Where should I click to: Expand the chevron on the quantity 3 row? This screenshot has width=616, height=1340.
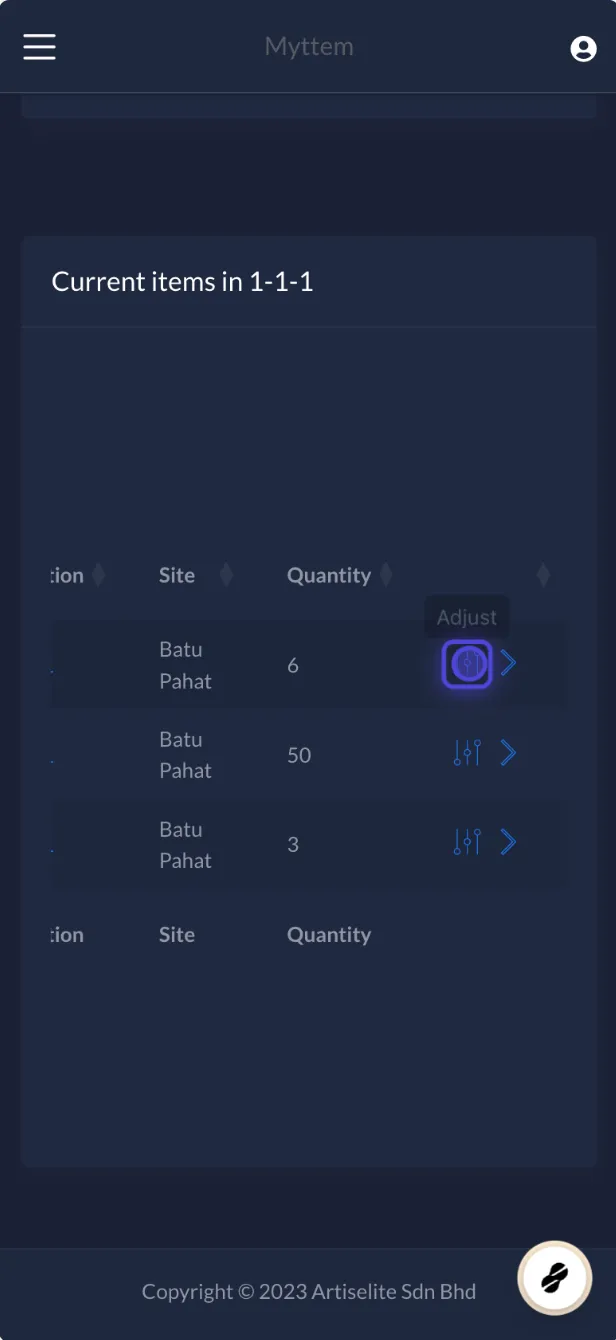pos(508,842)
